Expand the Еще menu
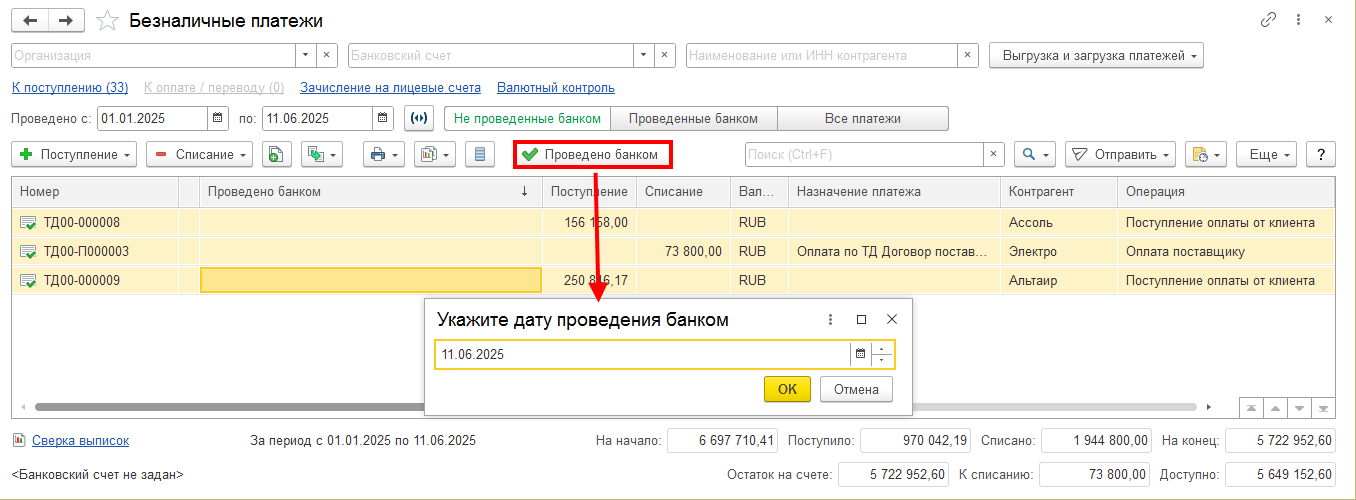 1267,154
